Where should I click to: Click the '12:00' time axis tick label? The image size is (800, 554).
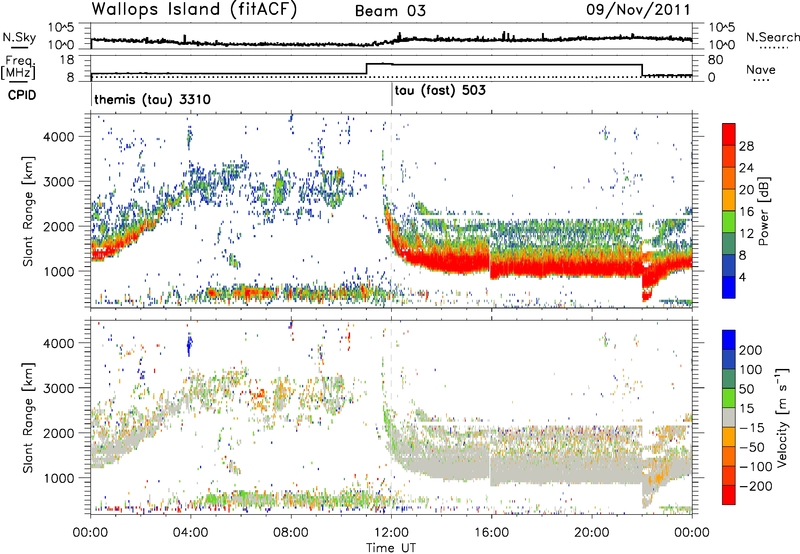point(391,533)
